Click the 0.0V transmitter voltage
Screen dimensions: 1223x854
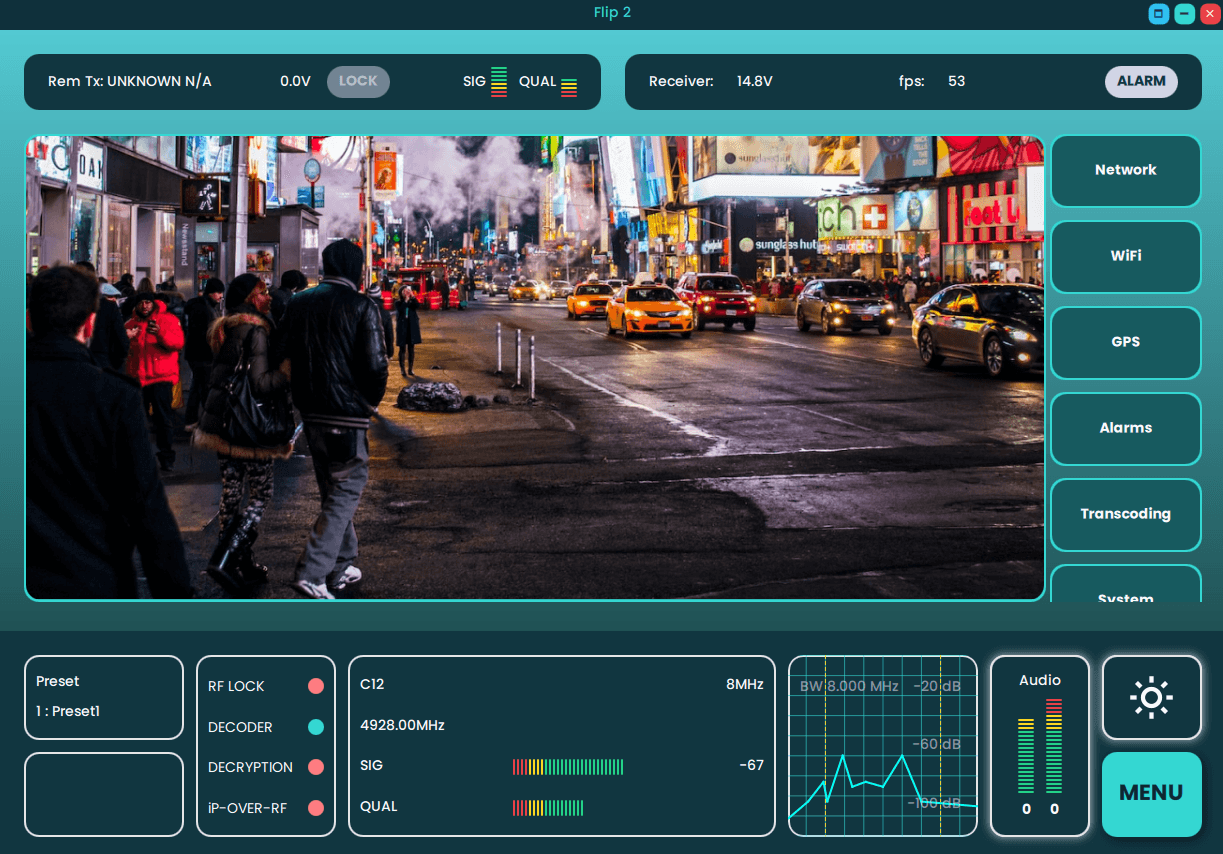coord(295,81)
